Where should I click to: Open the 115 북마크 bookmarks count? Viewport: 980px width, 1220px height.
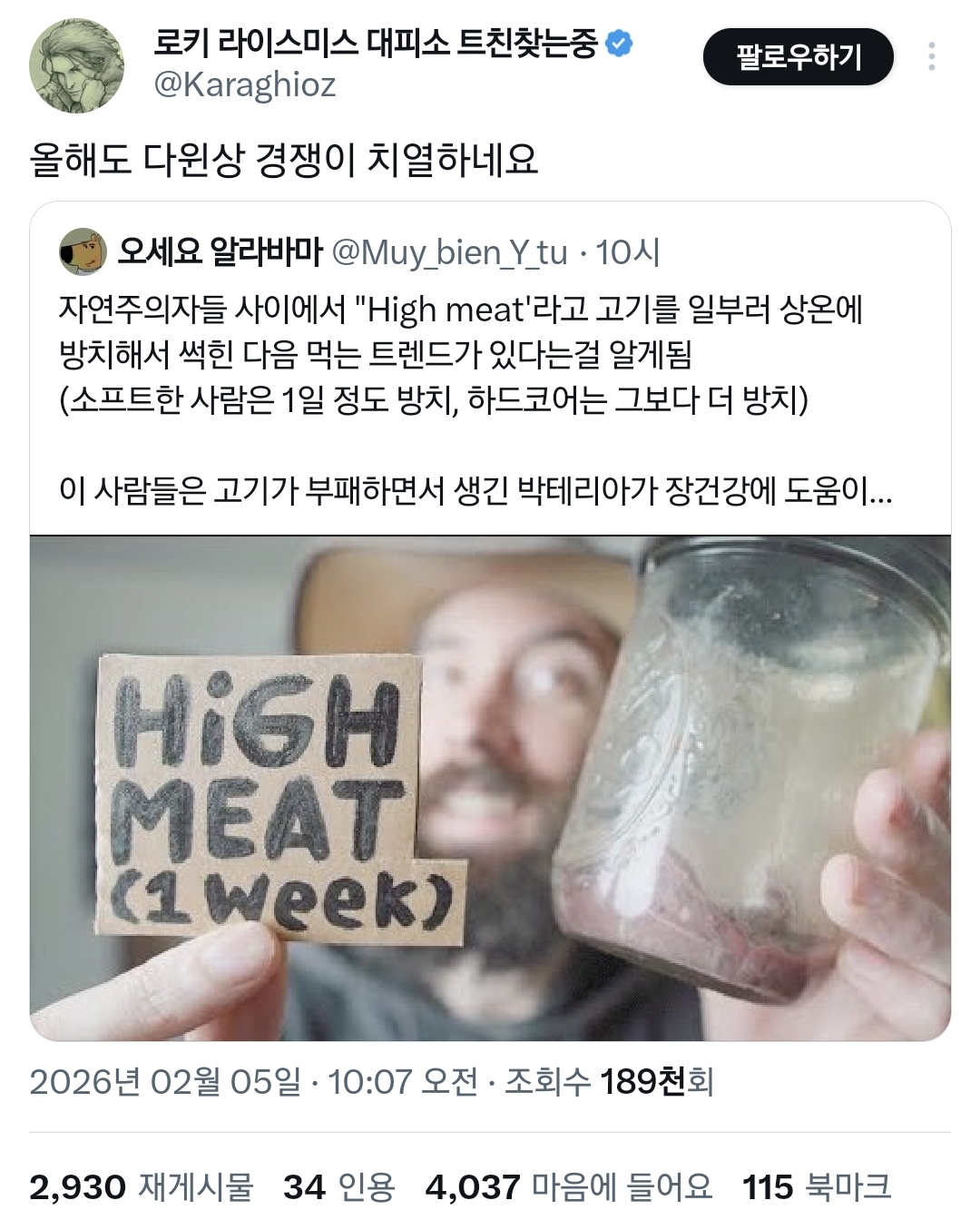point(817,1187)
